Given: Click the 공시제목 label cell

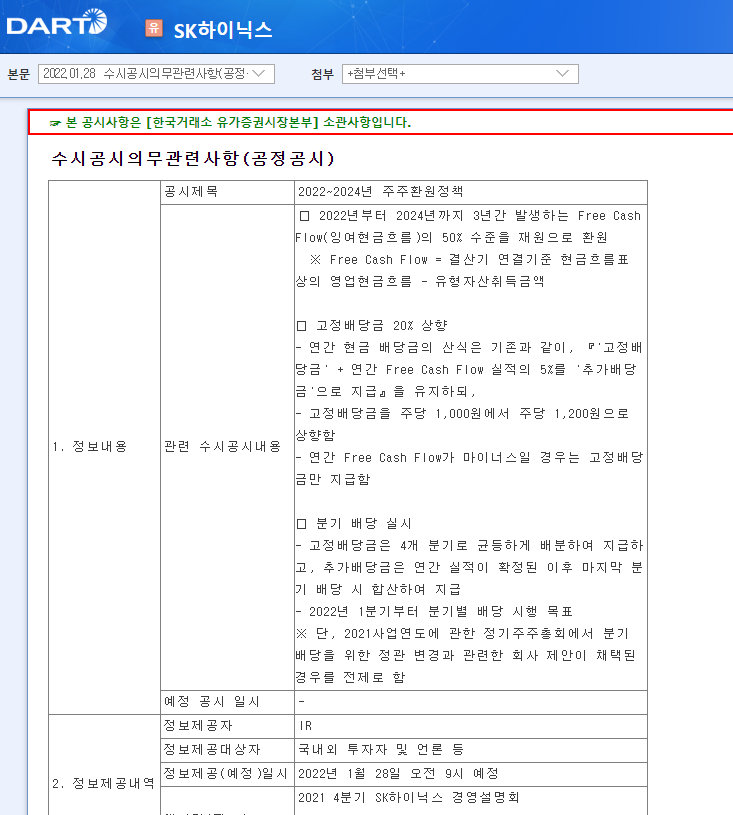Looking at the screenshot, I should (x=228, y=192).
